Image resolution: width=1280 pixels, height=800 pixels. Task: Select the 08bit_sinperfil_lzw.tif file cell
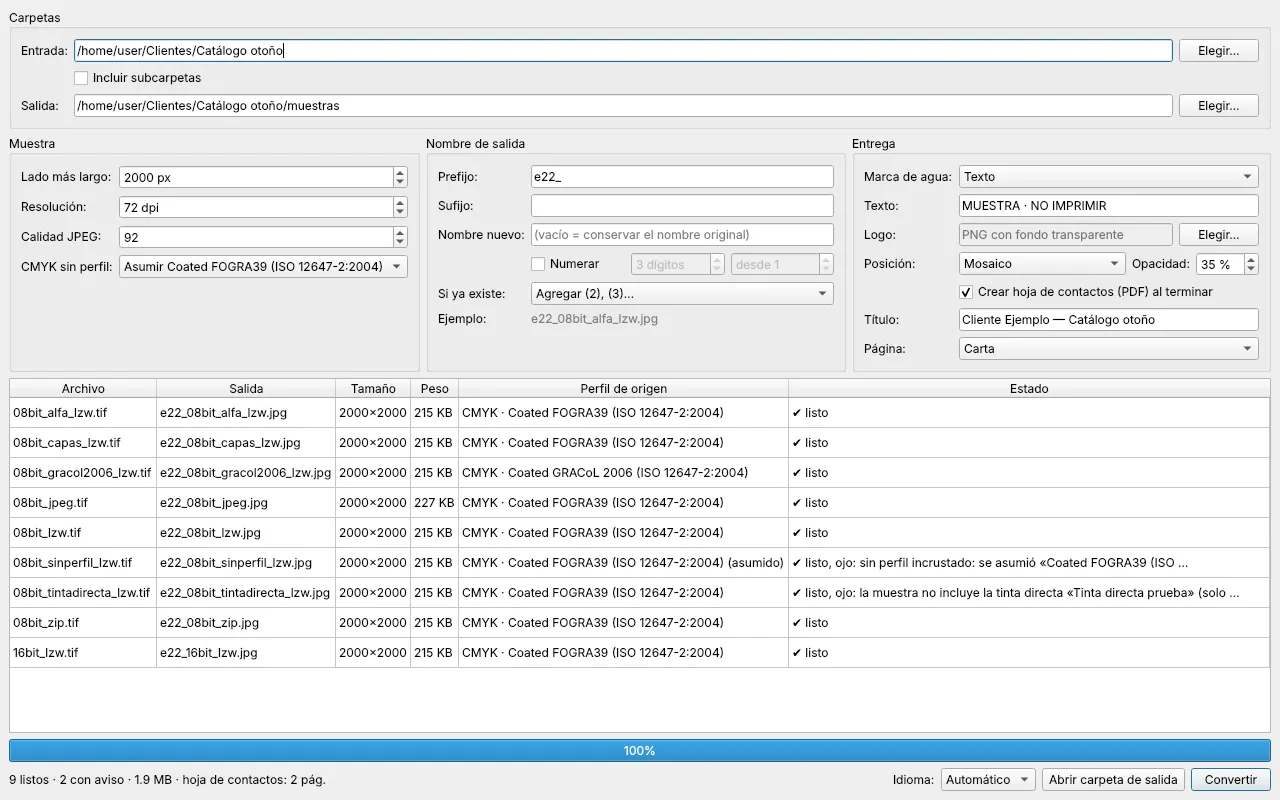pyautogui.click(x=83, y=563)
